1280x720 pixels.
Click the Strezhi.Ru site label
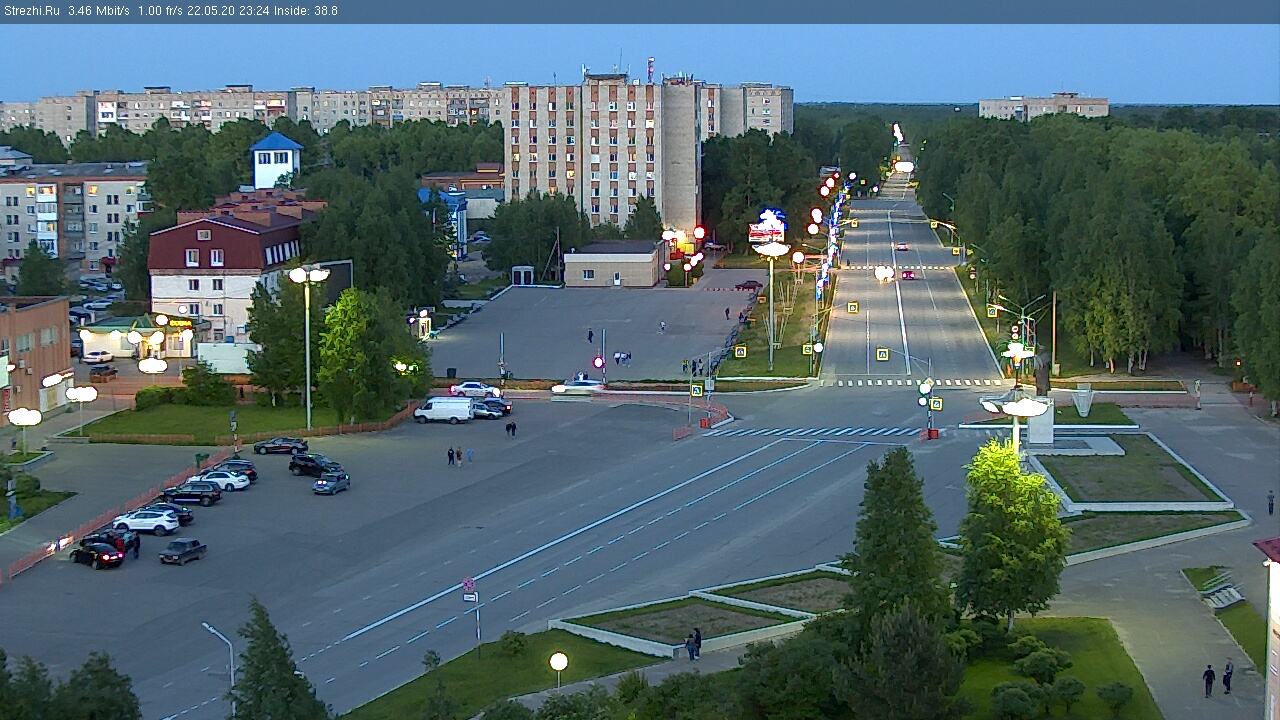[x=31, y=11]
